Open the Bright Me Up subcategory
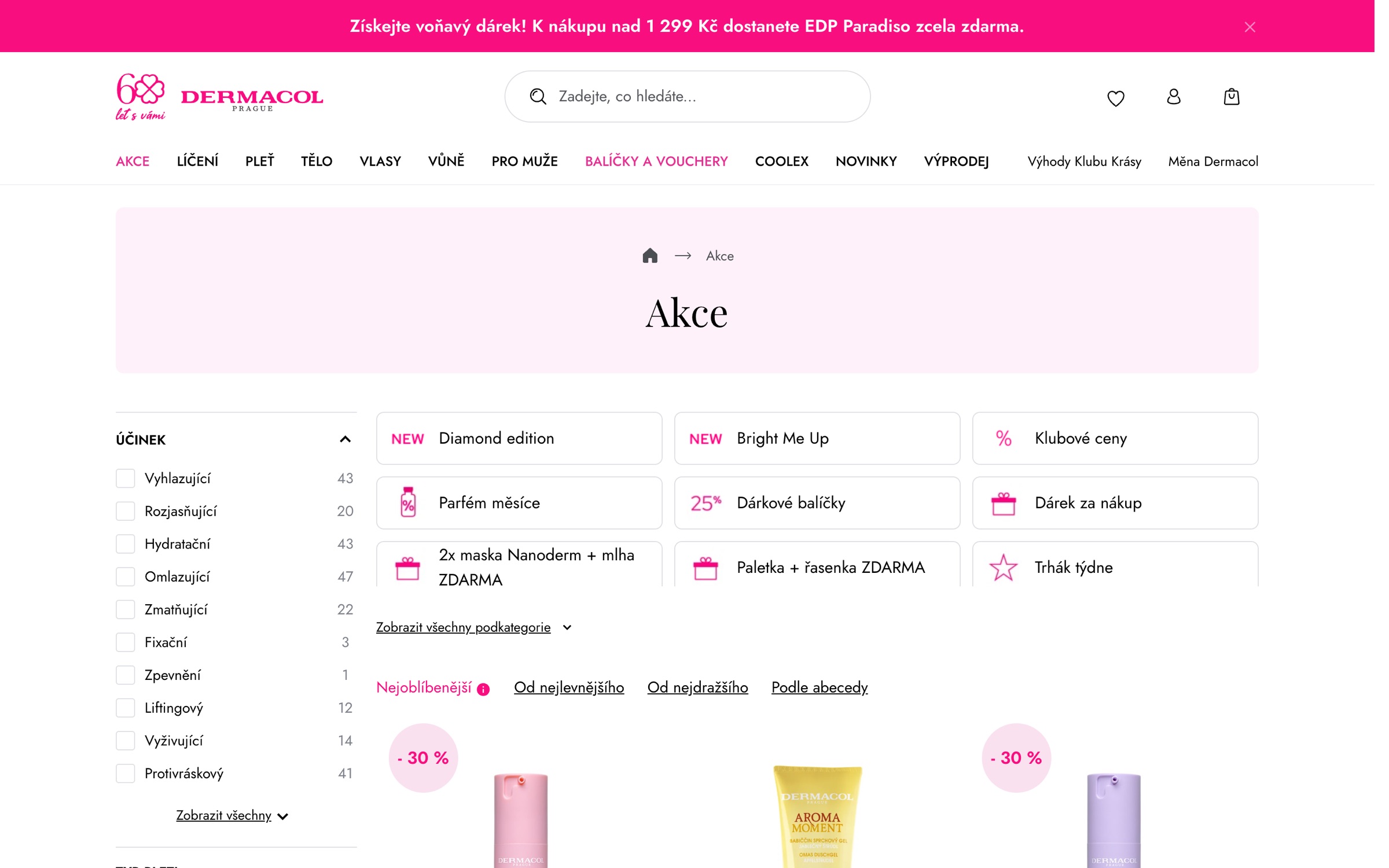Image resolution: width=1389 pixels, height=868 pixels. pyautogui.click(x=817, y=438)
